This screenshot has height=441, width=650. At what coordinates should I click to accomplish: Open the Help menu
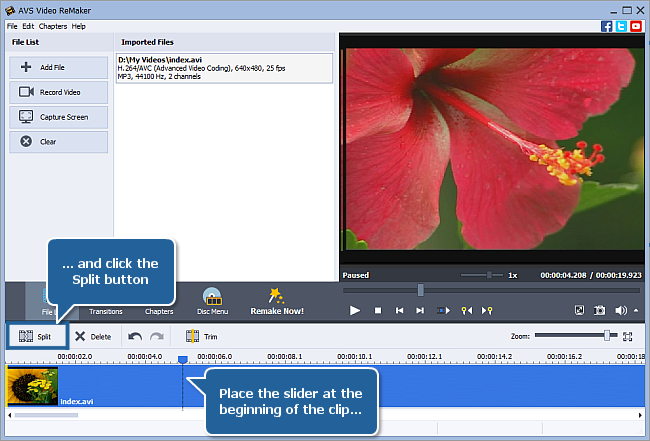tap(78, 26)
